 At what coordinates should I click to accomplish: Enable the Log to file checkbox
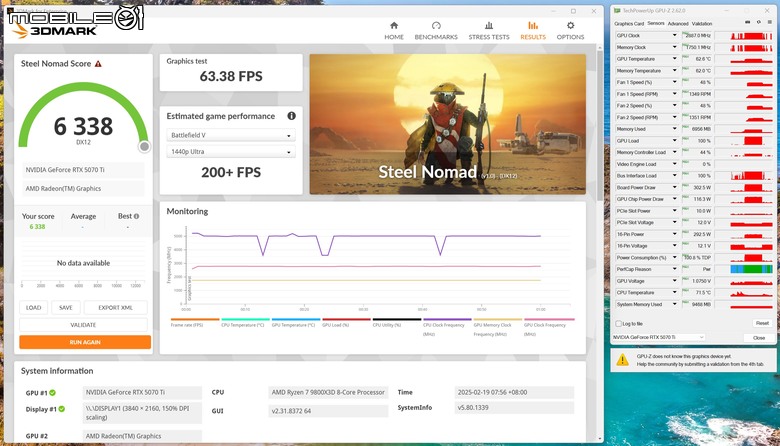[x=618, y=324]
